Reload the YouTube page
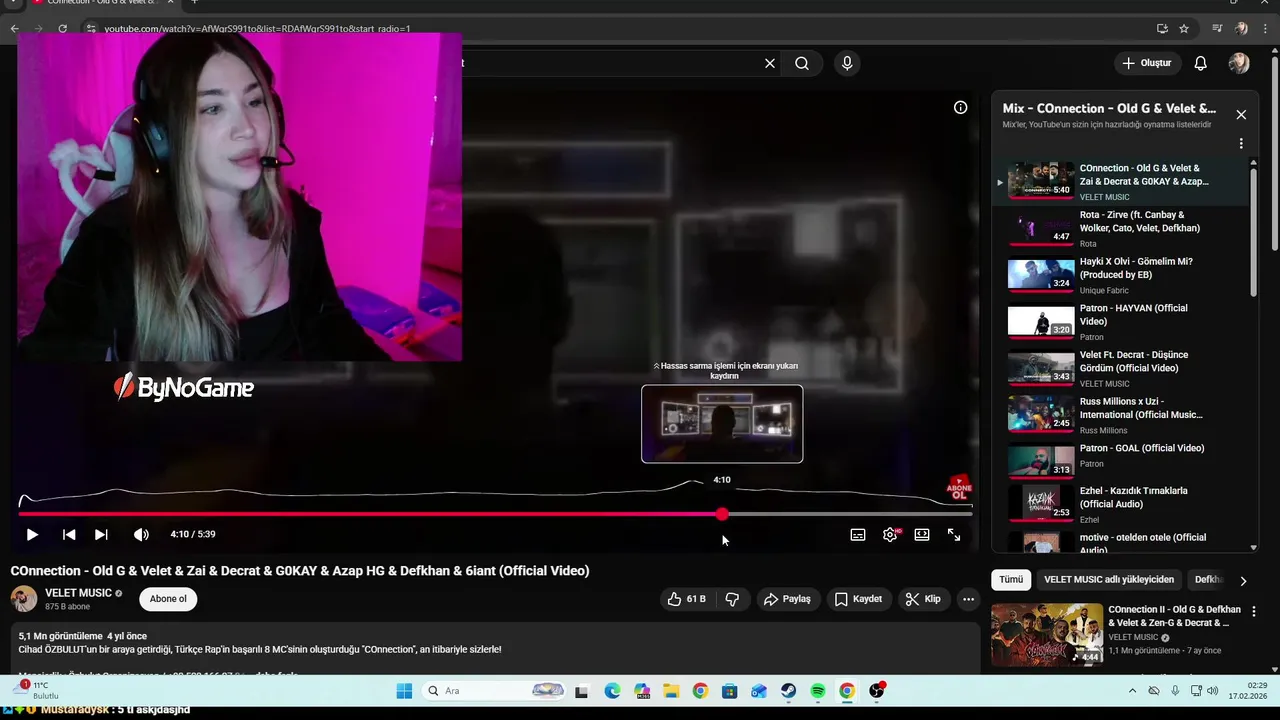1280x720 pixels. (x=62, y=29)
